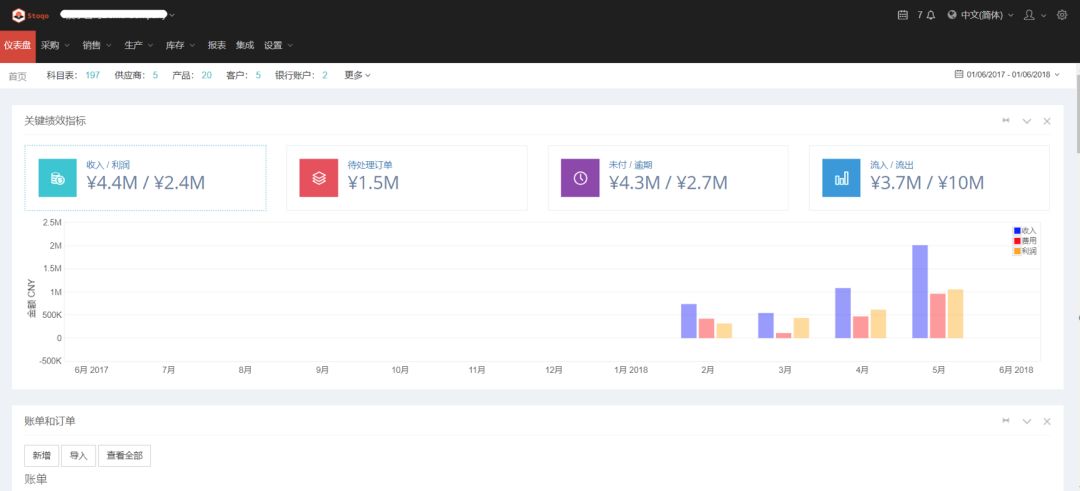Click the 首页 breadcrumb

[x=17, y=76]
